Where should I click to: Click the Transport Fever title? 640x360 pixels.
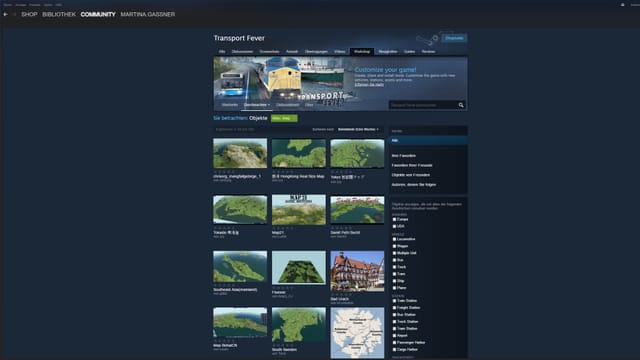pyautogui.click(x=239, y=38)
